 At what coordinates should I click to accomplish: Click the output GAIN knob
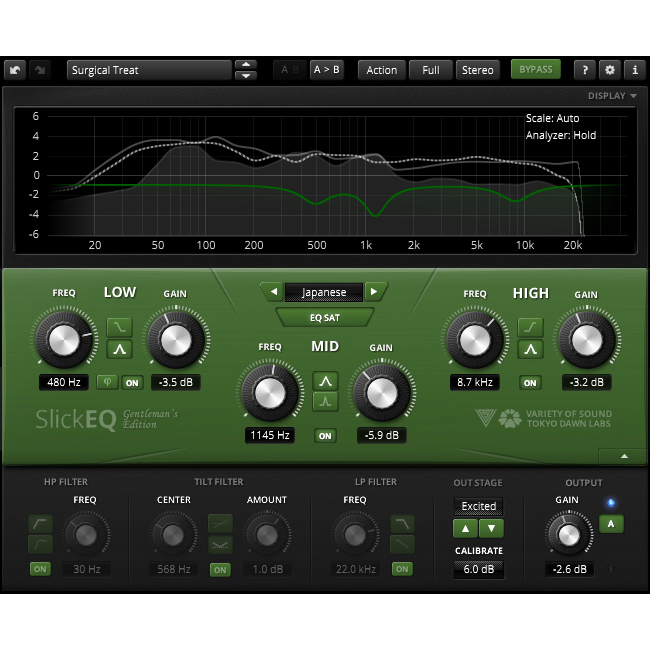[x=569, y=536]
